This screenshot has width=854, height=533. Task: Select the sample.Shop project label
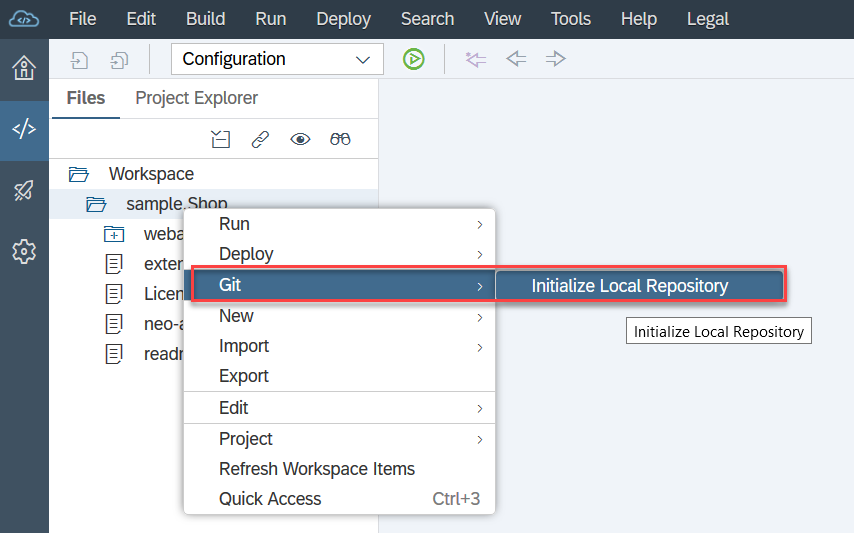pos(177,204)
